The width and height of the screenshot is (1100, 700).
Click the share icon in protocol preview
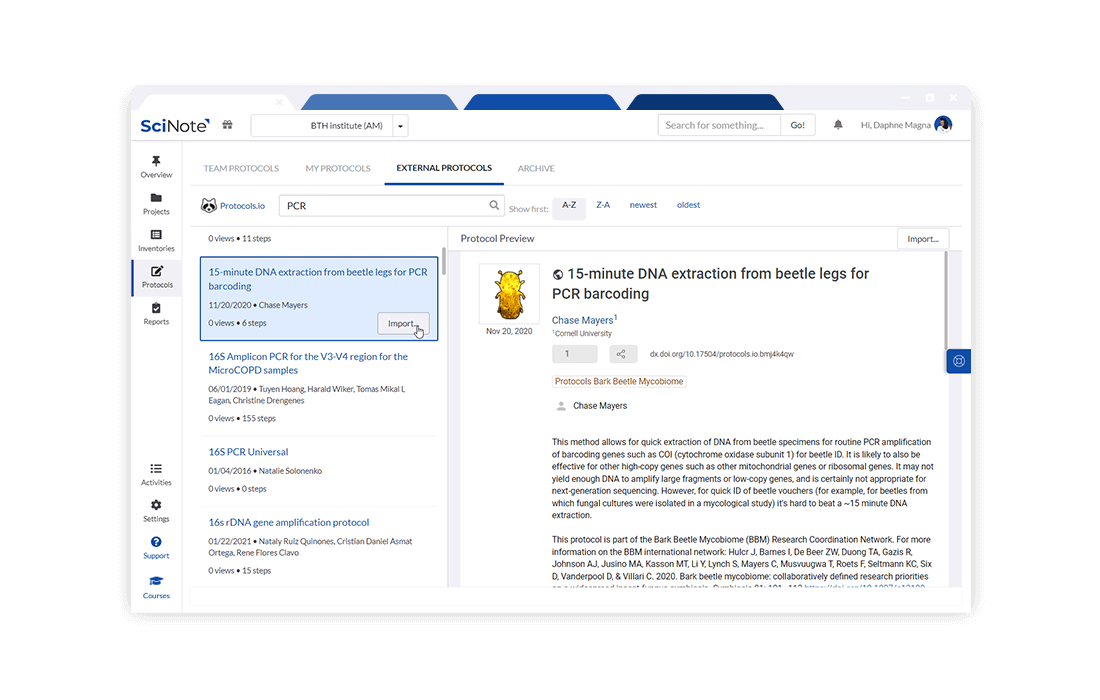(622, 354)
